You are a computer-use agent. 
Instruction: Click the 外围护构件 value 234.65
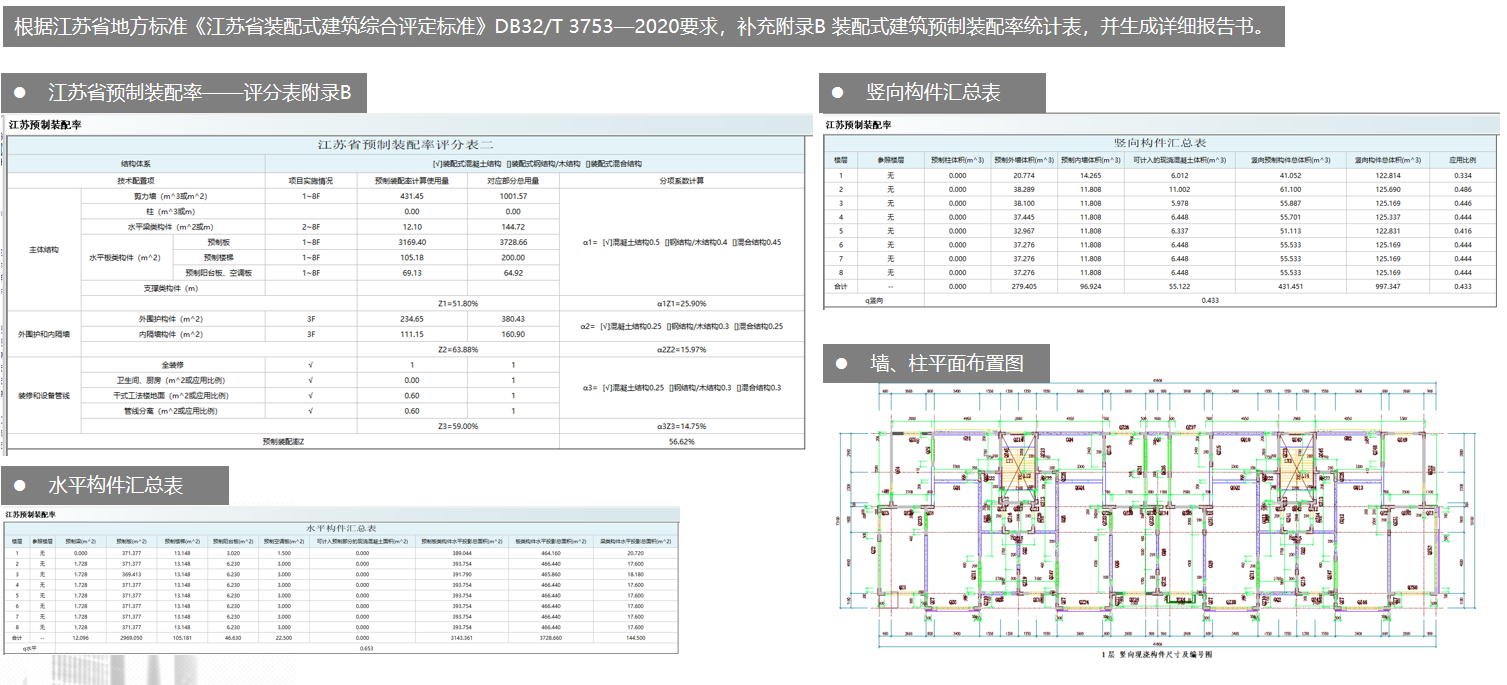[x=412, y=319]
